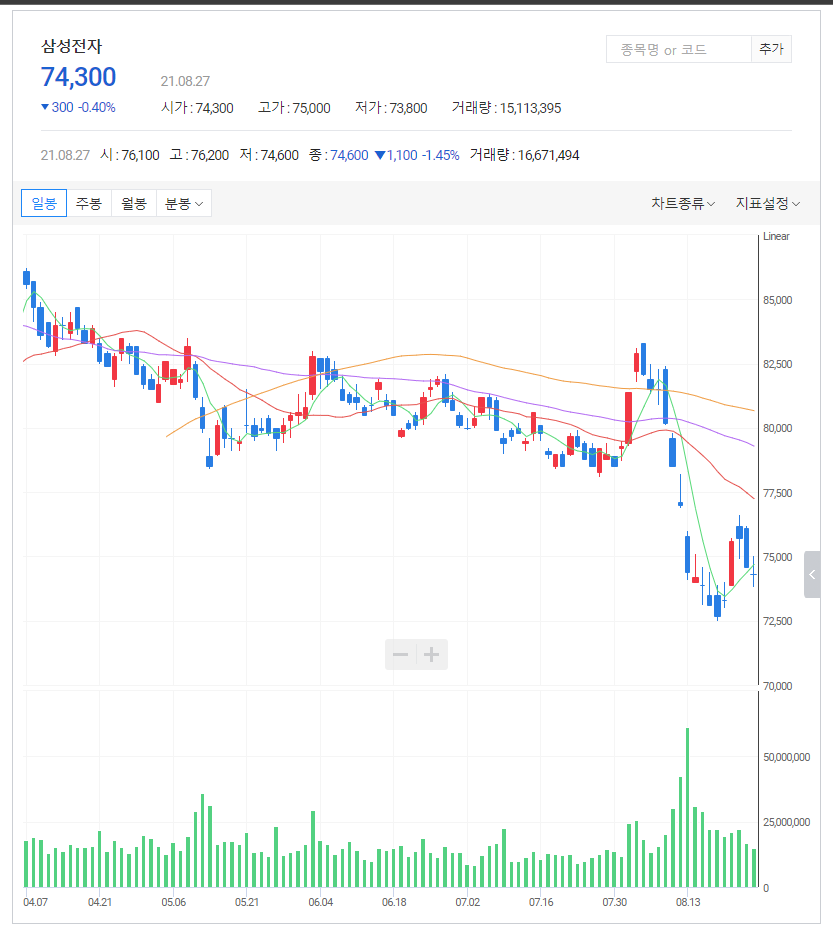Click the decline ▼1,100 -1.45% text
The height and width of the screenshot is (934, 833).
(x=417, y=155)
